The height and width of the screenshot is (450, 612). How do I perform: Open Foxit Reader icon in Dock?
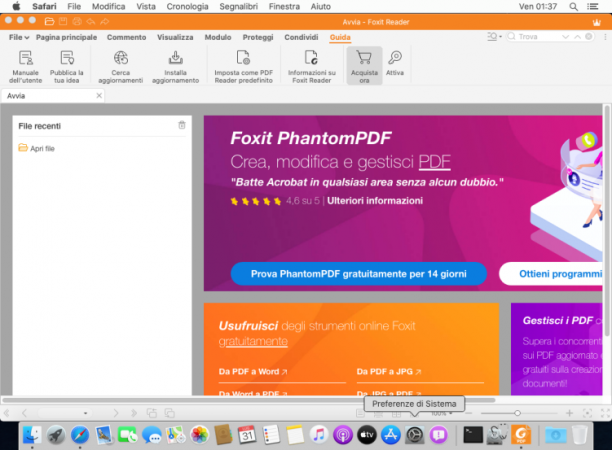pyautogui.click(x=521, y=435)
